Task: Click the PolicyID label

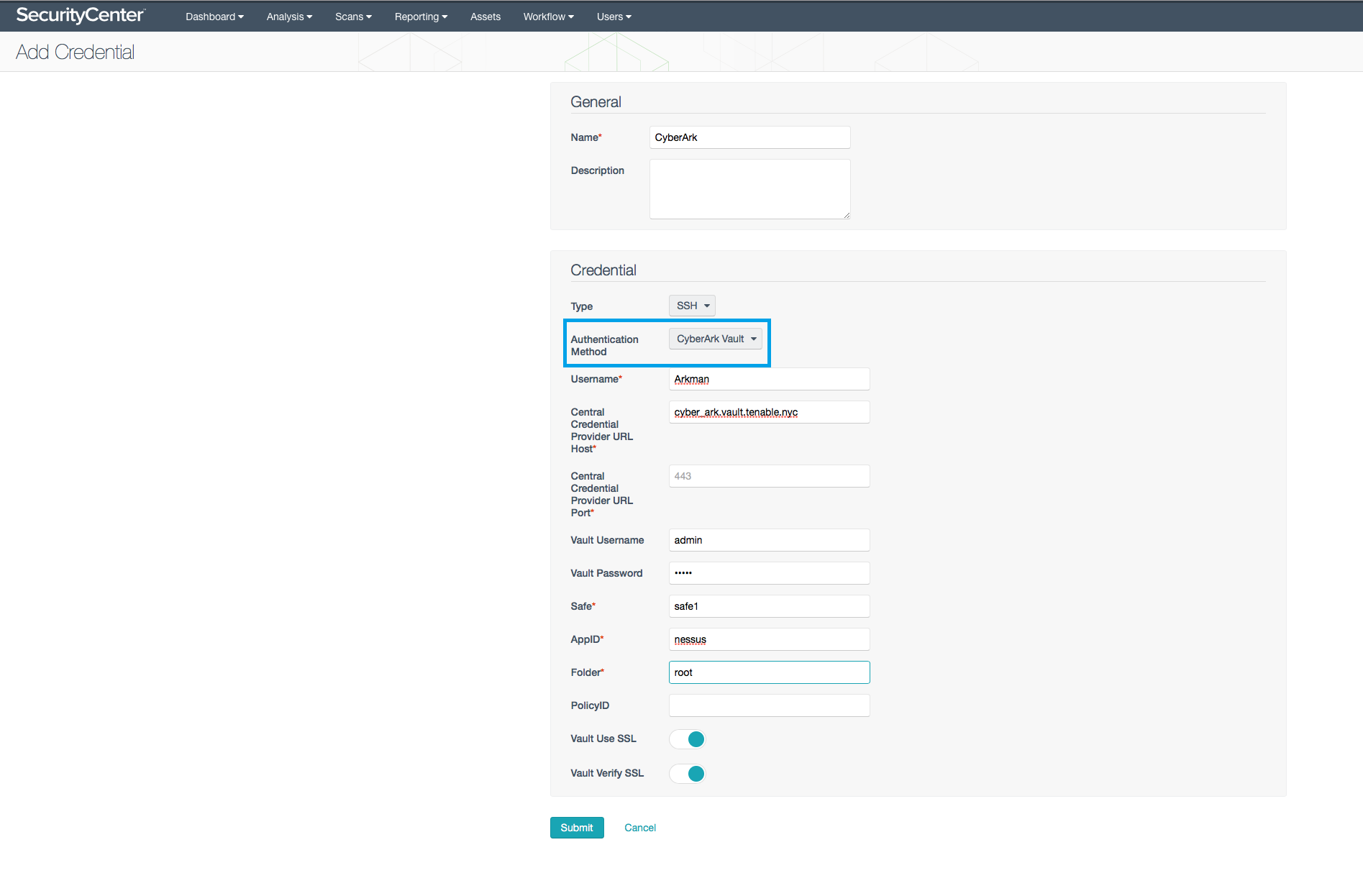Action: pos(590,705)
